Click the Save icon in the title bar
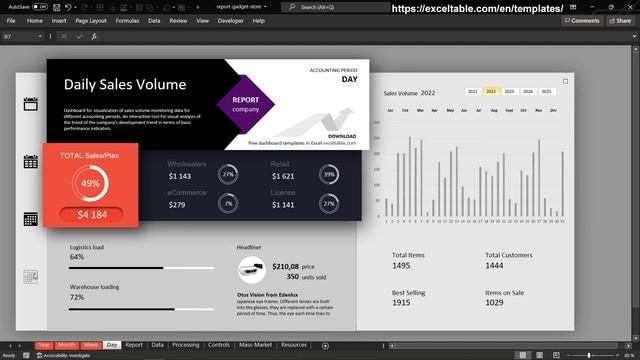The height and width of the screenshot is (360, 640). pos(57,7)
